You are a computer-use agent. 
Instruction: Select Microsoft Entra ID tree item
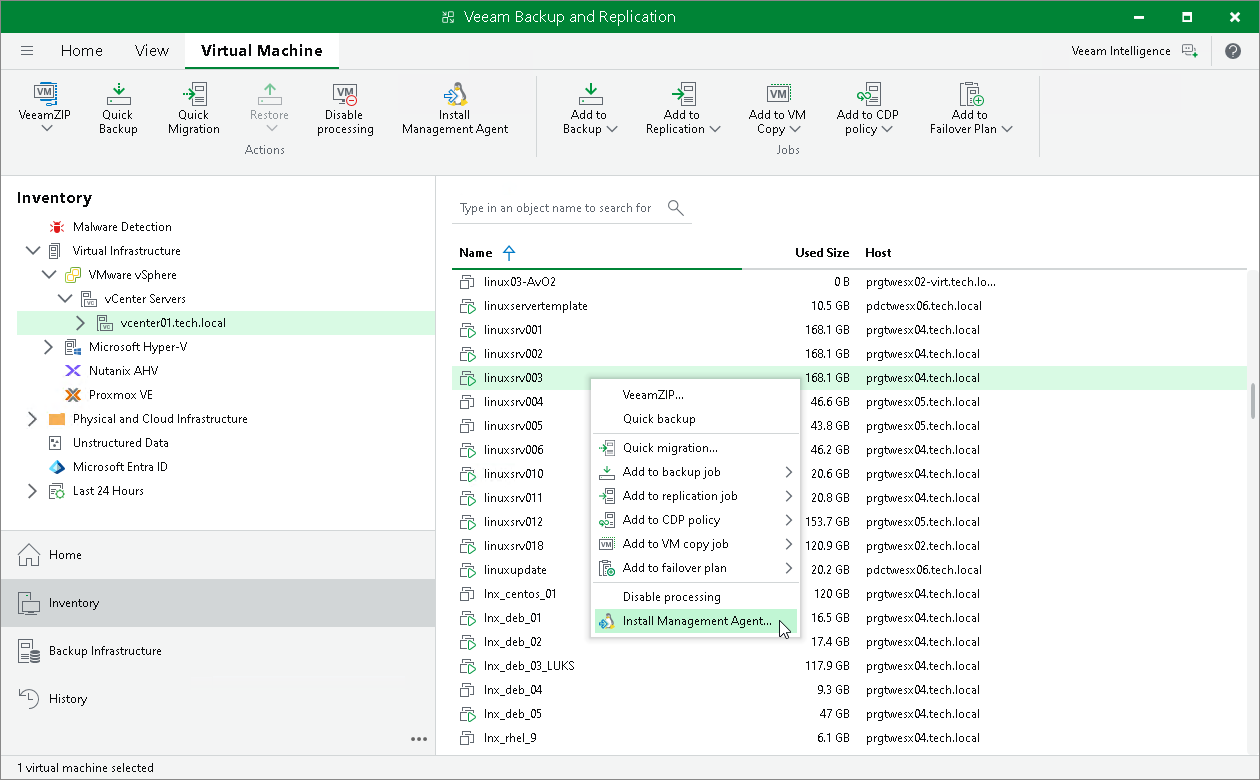[x=120, y=467]
